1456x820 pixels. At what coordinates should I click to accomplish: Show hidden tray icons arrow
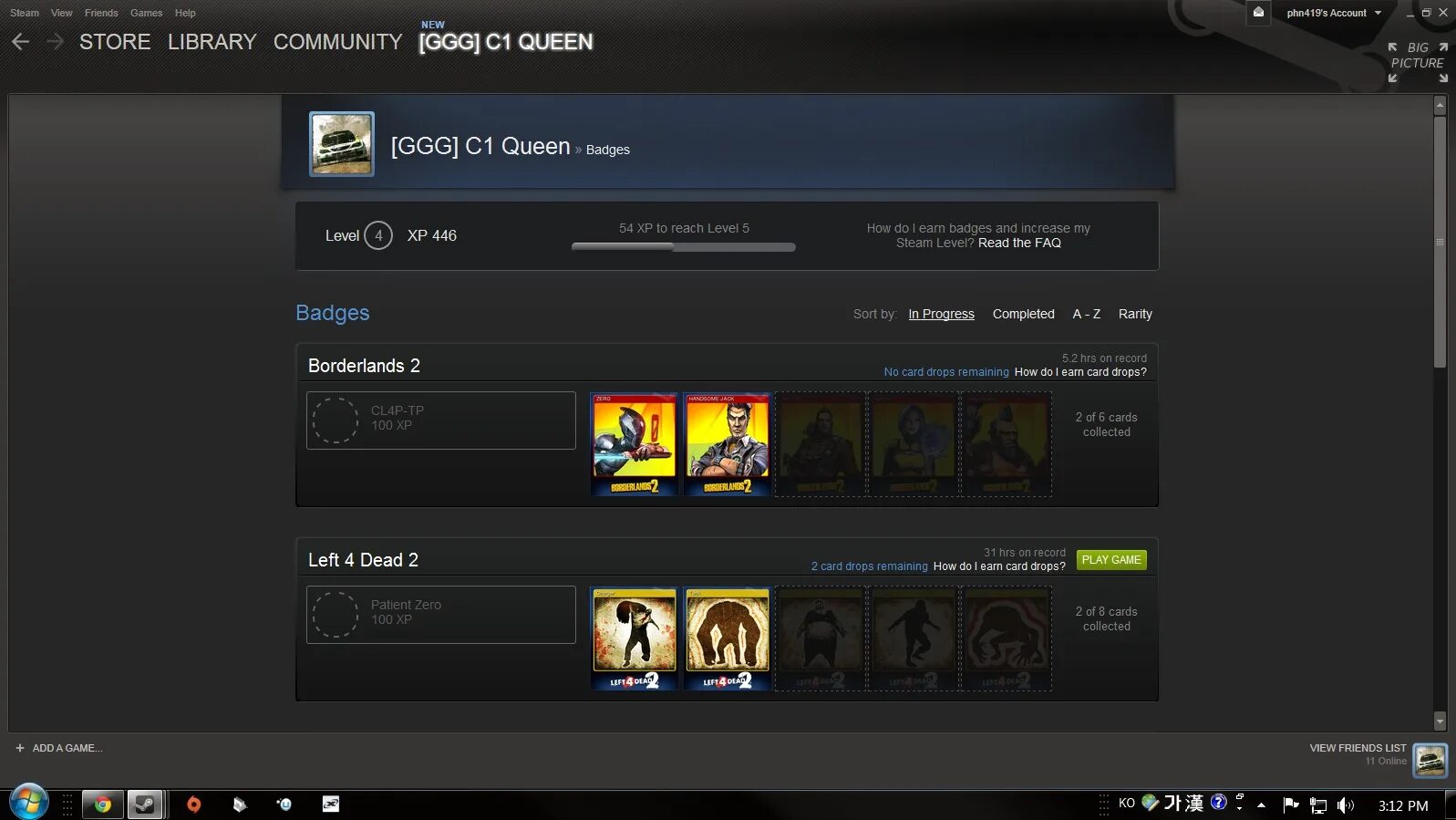click(x=1261, y=805)
